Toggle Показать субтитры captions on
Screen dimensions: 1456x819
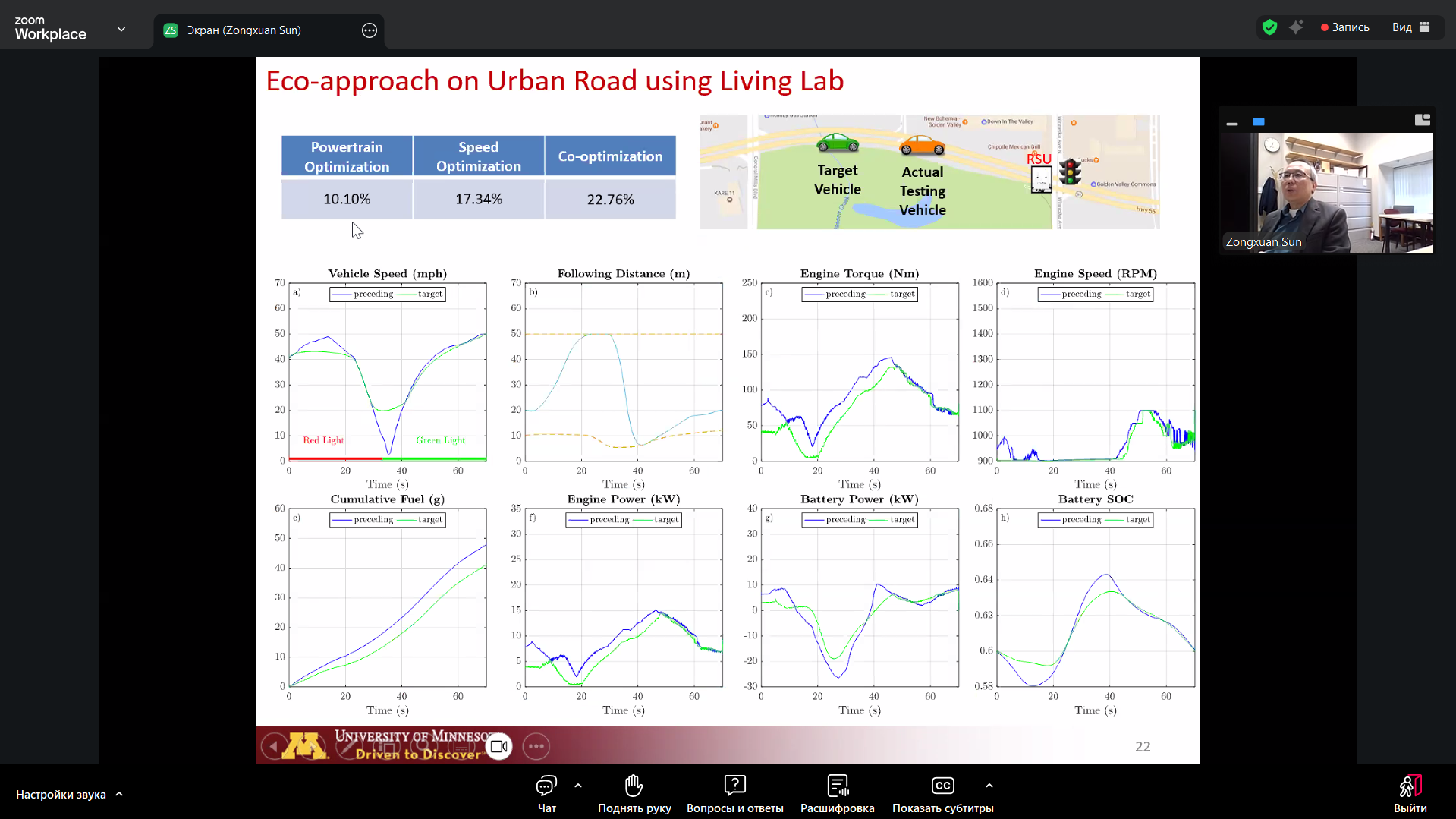point(942,792)
